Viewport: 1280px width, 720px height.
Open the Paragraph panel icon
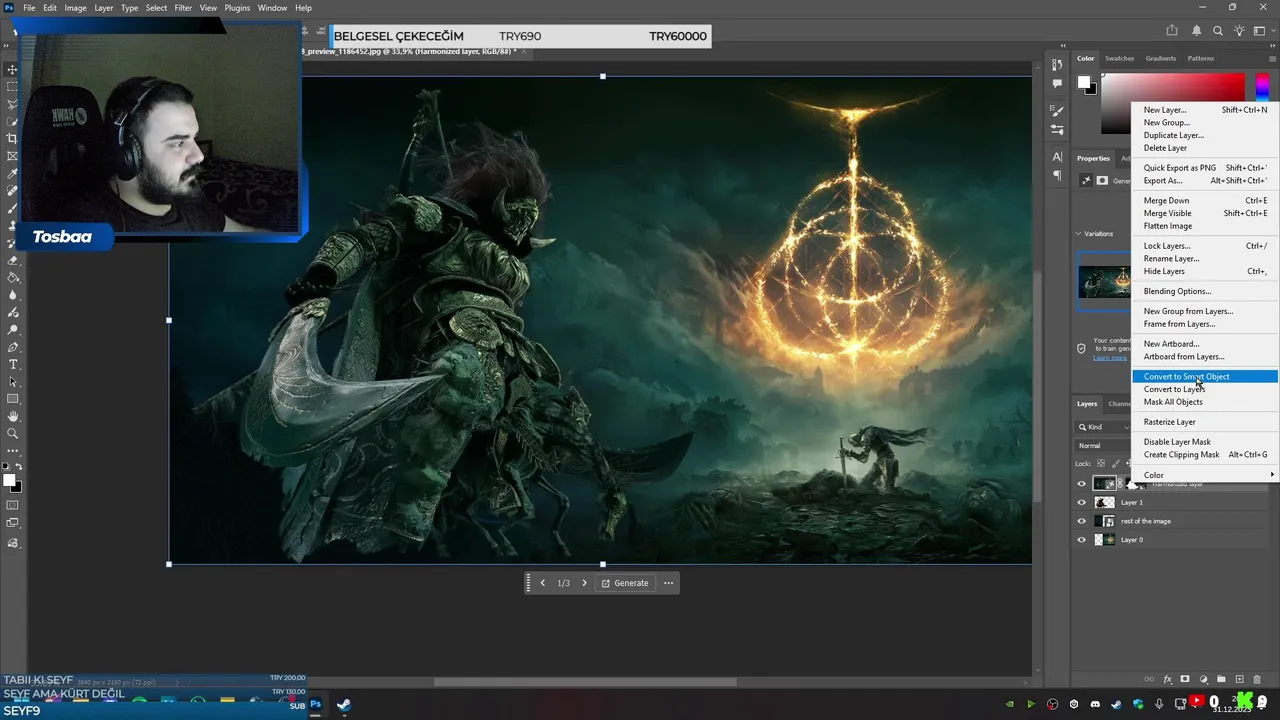coord(1057,175)
